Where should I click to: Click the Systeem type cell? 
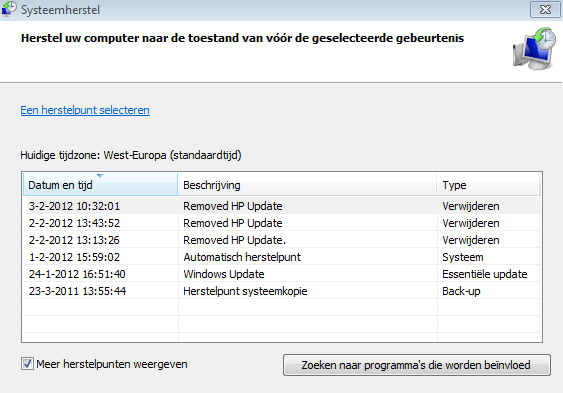coord(463,257)
